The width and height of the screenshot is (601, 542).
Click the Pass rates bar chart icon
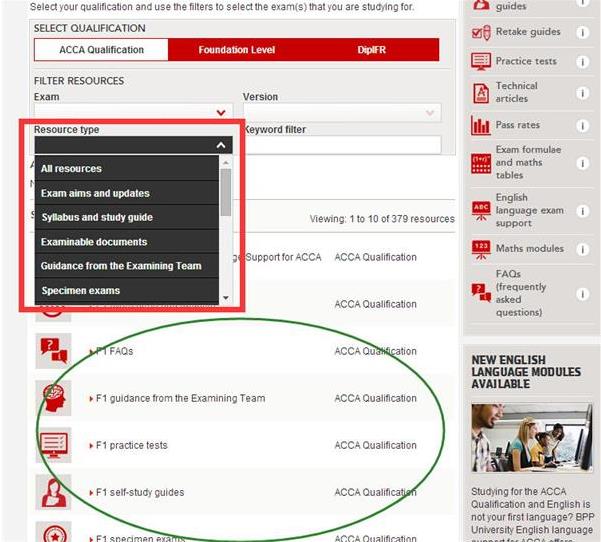481,125
